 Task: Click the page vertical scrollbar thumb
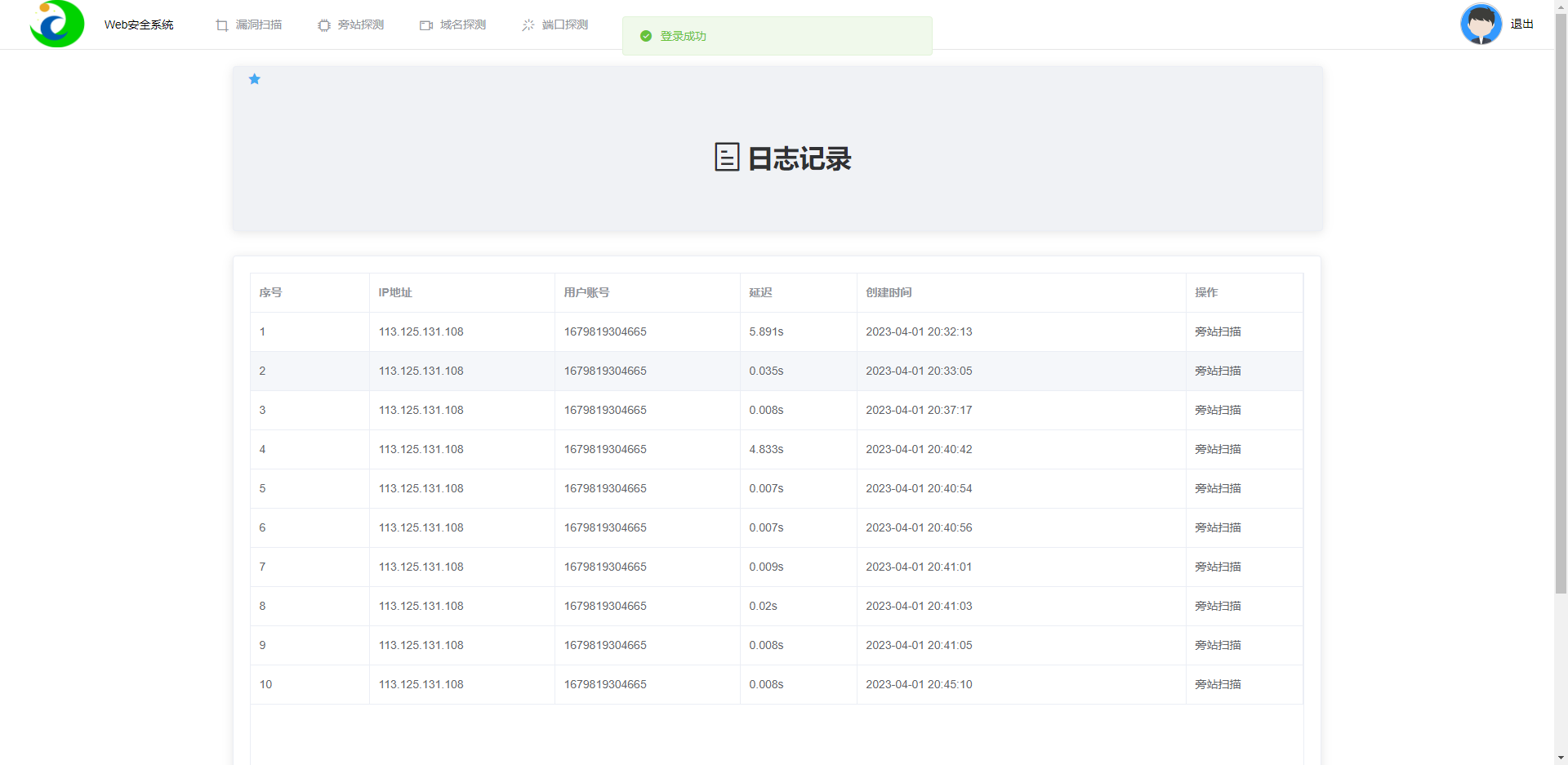tap(1561, 303)
